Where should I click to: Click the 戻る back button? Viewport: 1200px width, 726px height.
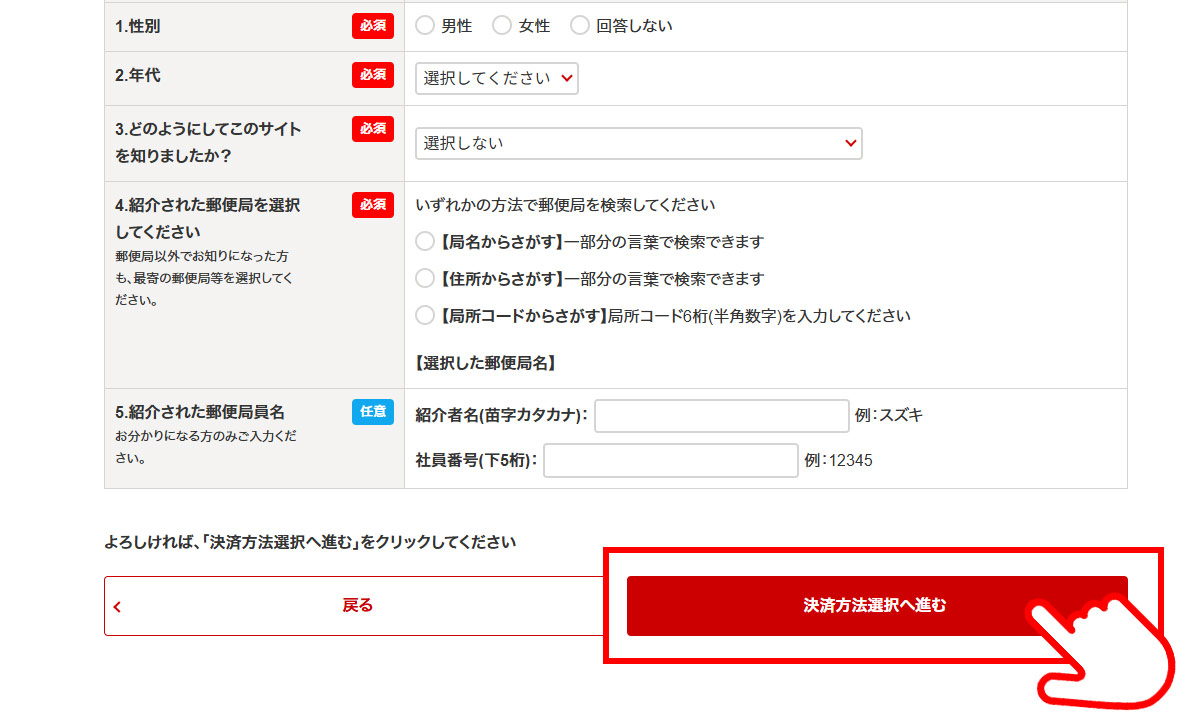coord(357,605)
